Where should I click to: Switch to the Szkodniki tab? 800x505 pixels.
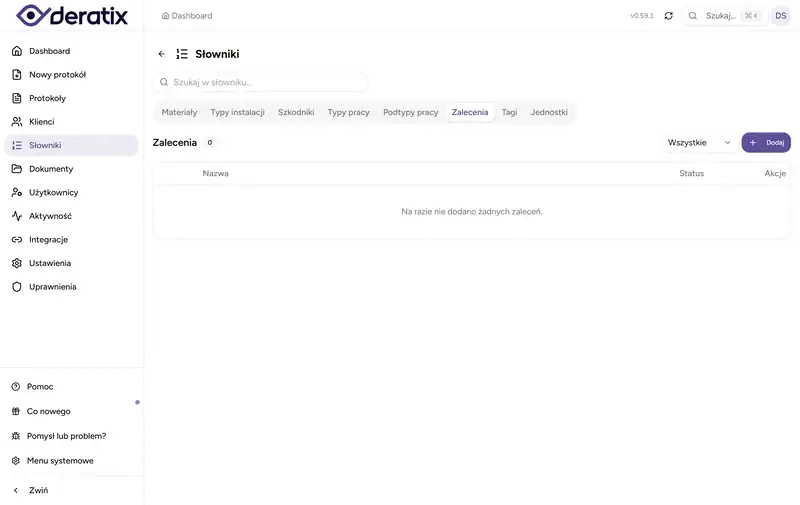point(296,112)
